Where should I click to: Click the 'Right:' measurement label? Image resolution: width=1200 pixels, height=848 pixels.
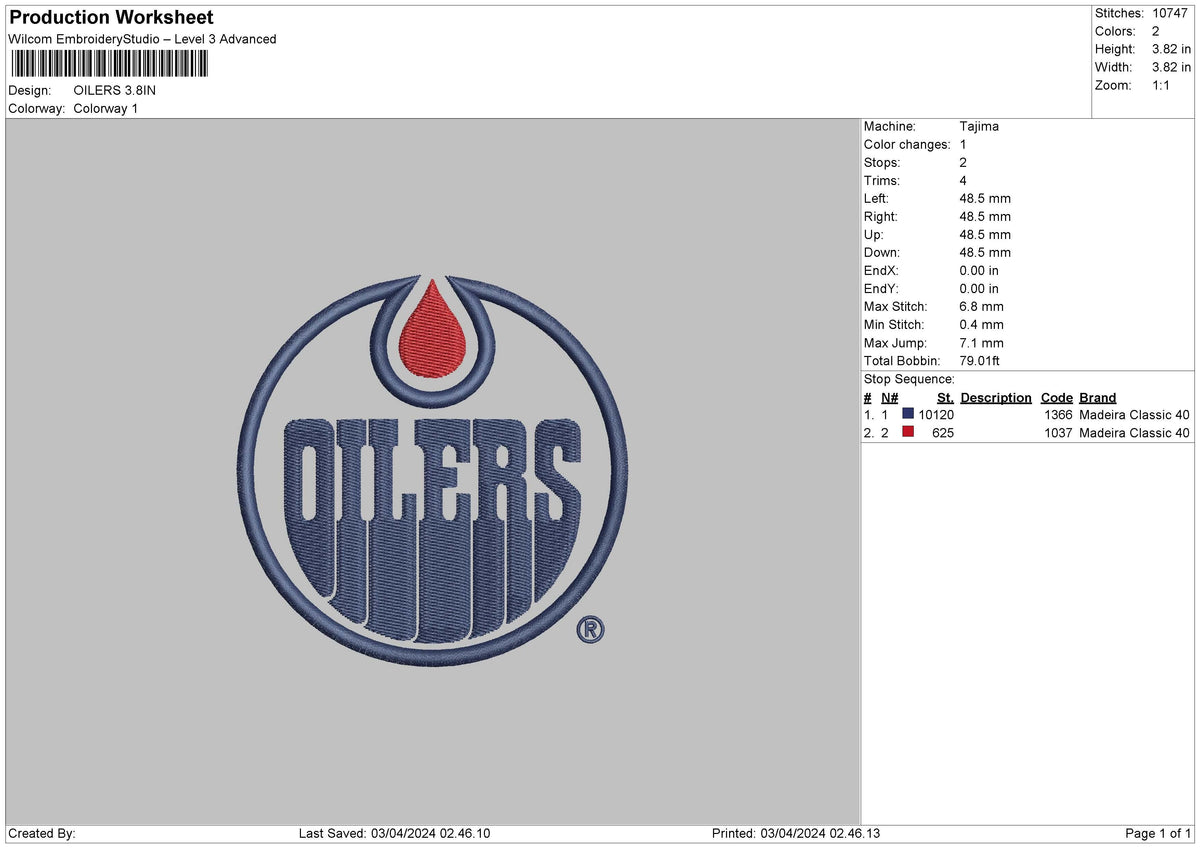pyautogui.click(x=881, y=216)
